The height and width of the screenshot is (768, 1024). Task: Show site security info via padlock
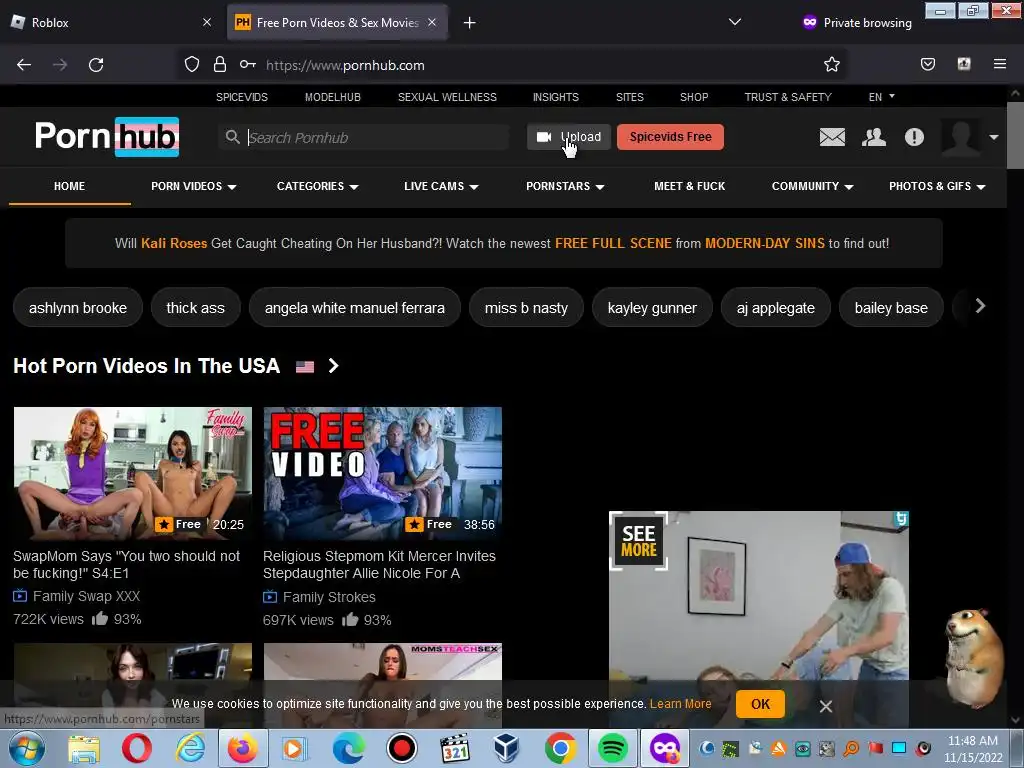(220, 65)
